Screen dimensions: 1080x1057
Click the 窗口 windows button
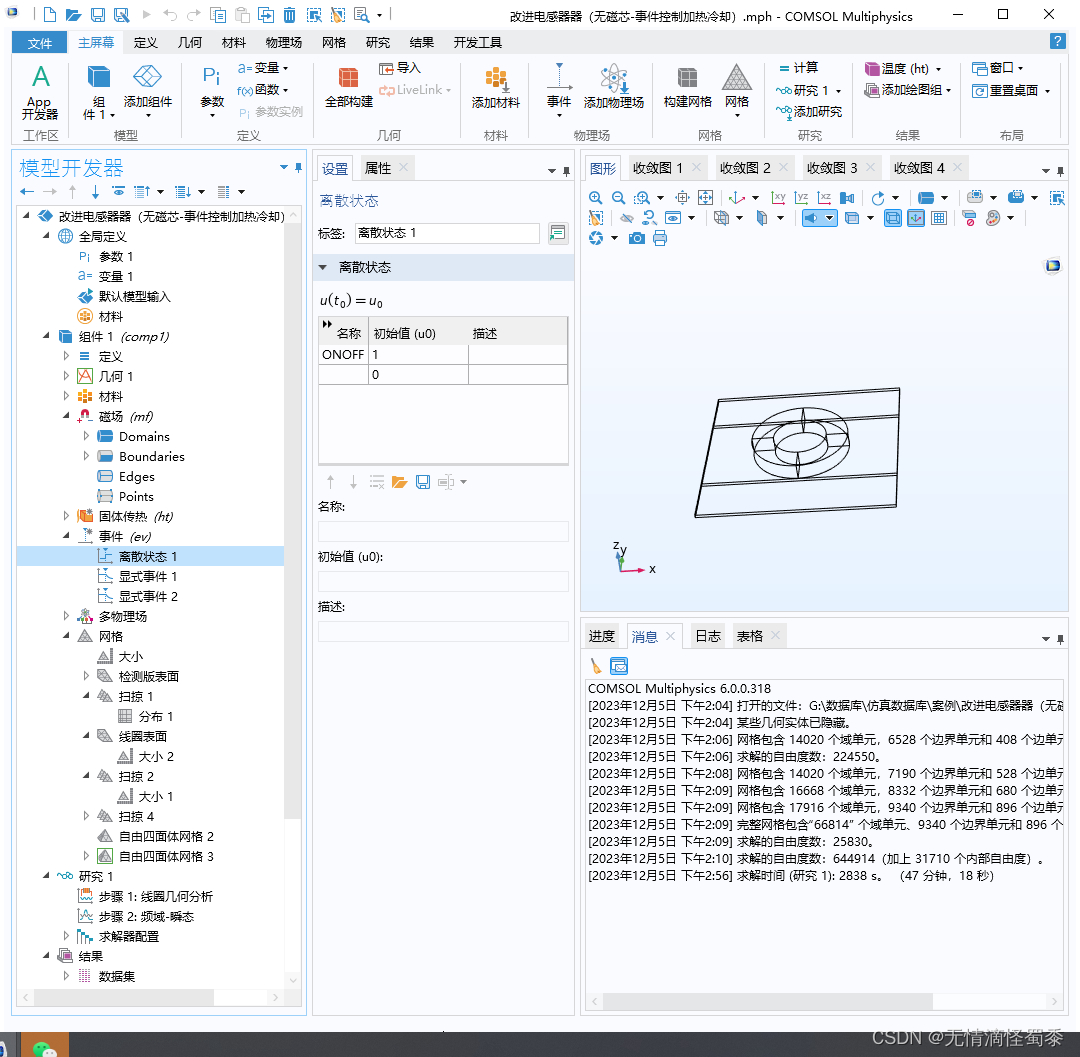(x=998, y=67)
